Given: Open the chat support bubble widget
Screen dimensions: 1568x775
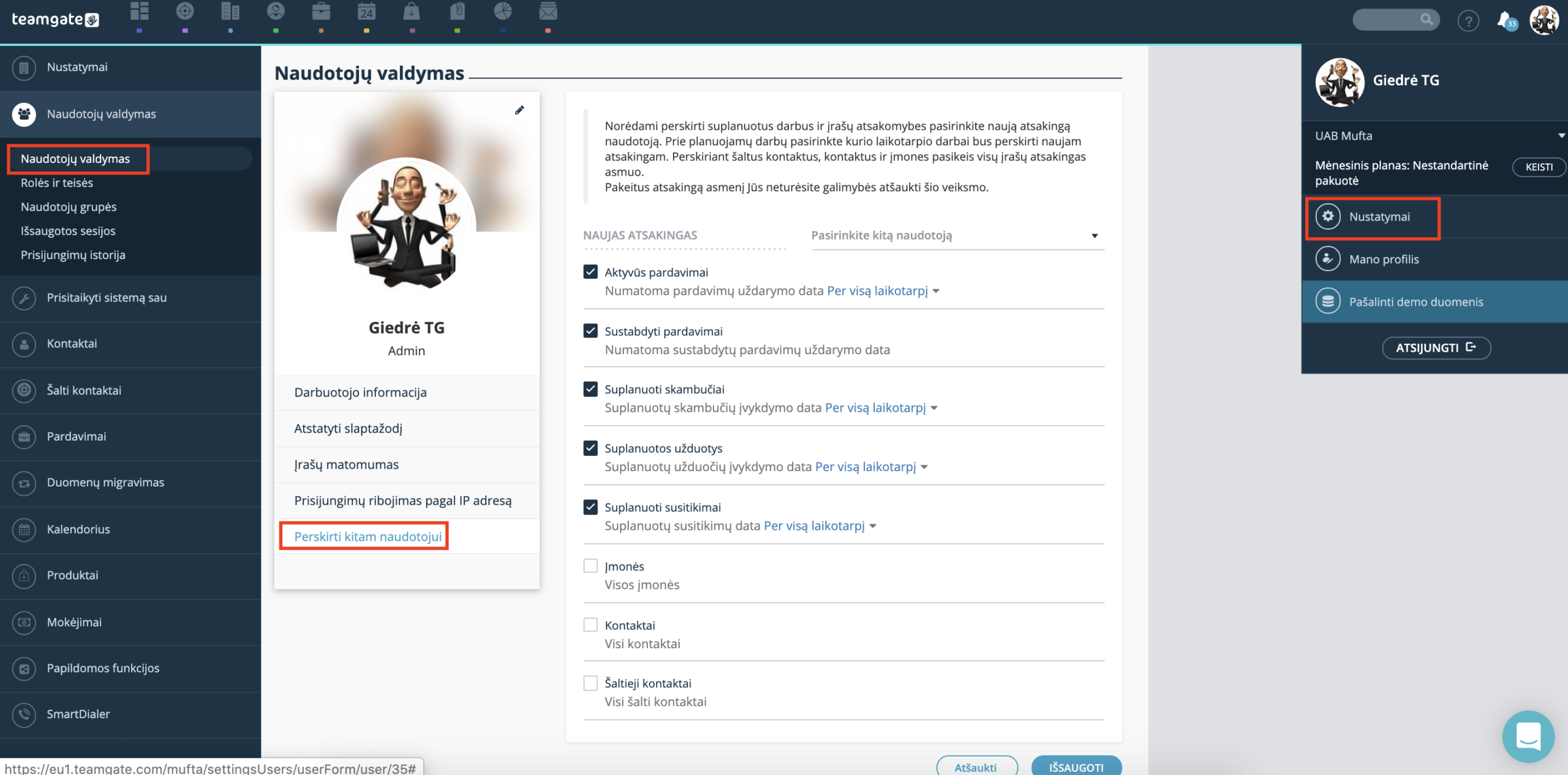Looking at the screenshot, I should (x=1528, y=736).
